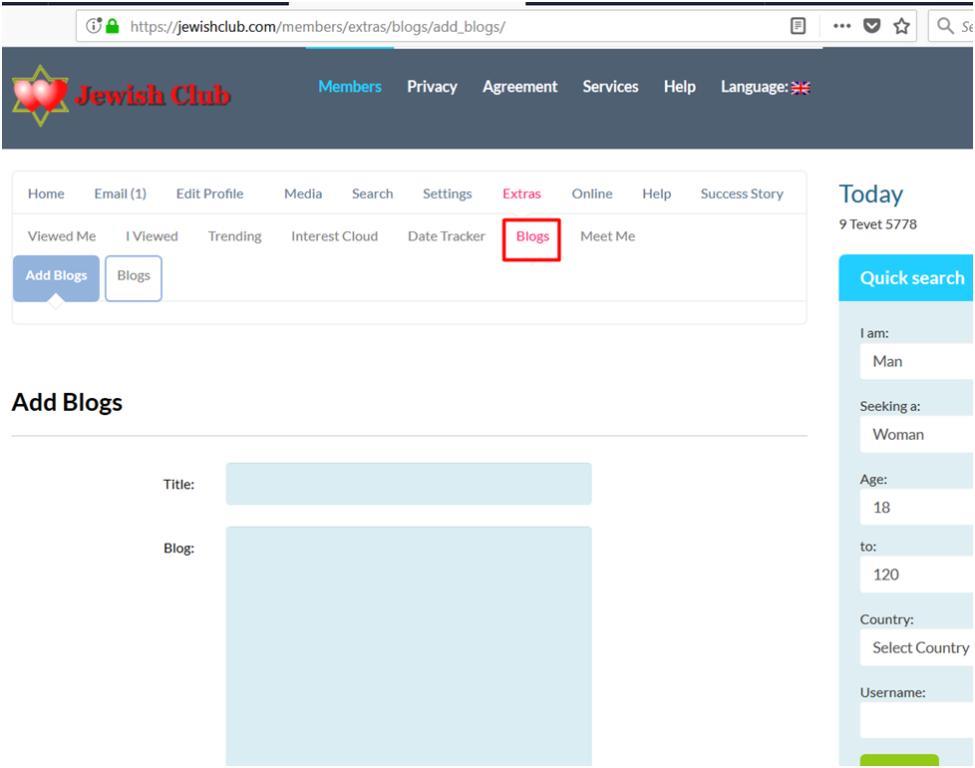Screen dimensions: 975x768
Task: Open Date Tracker
Action: [446, 236]
